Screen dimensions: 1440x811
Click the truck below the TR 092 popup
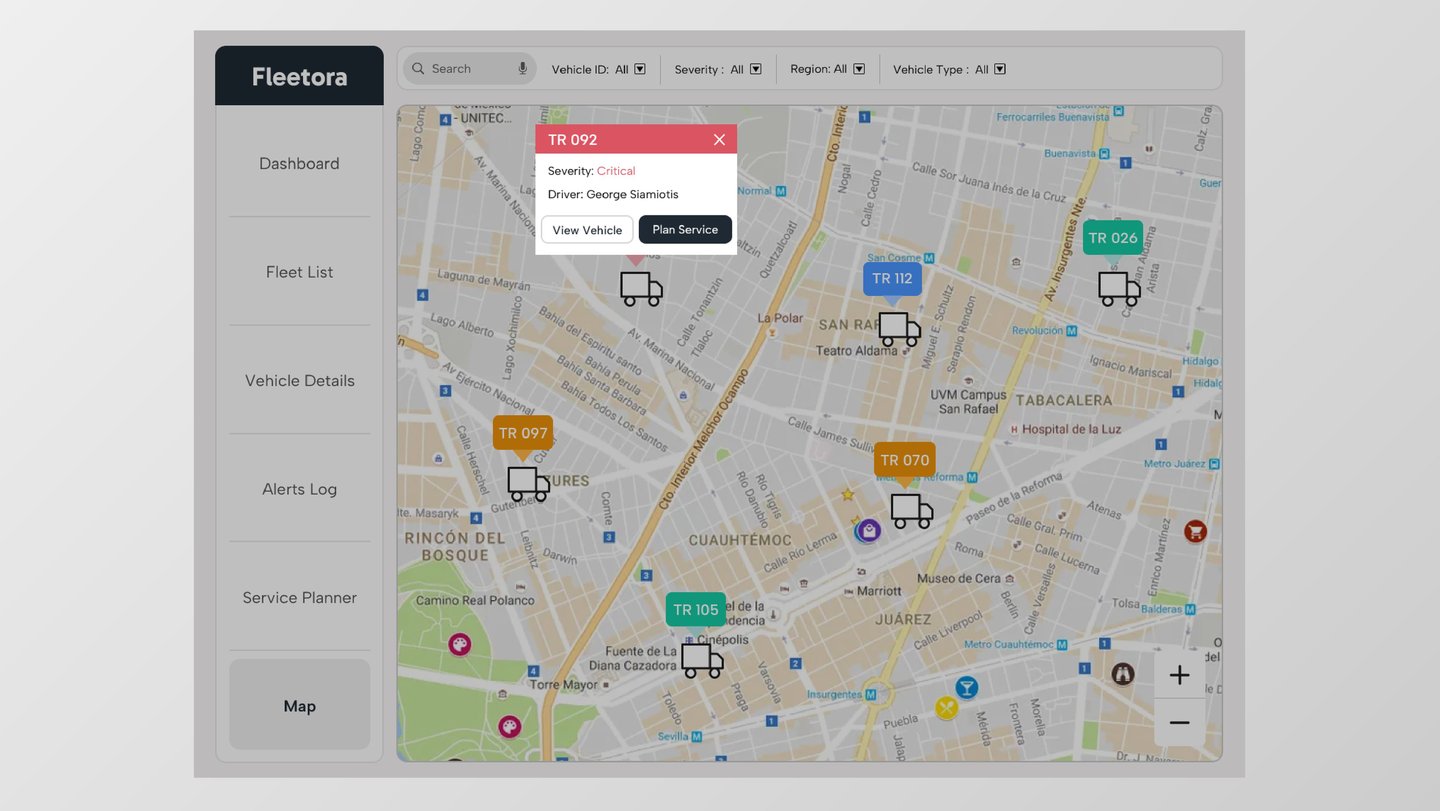(x=641, y=289)
